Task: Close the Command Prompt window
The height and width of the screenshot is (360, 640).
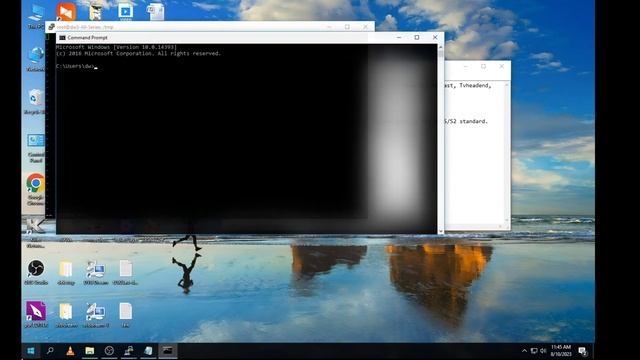Action: pos(435,38)
